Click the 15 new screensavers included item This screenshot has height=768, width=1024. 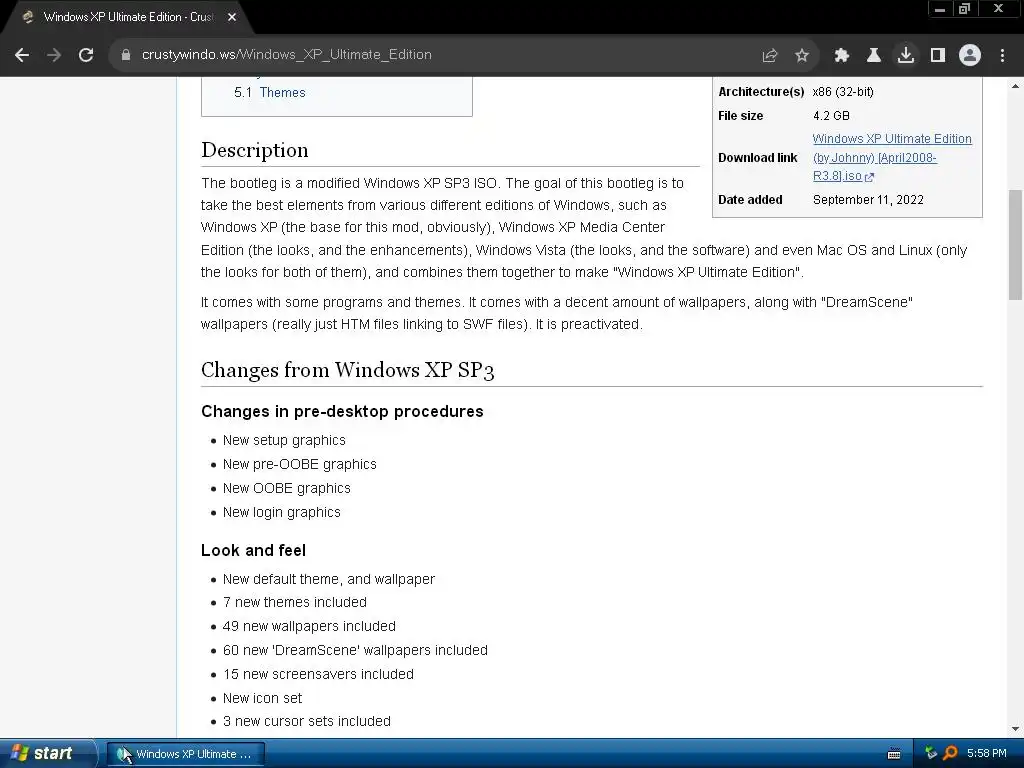(x=318, y=674)
